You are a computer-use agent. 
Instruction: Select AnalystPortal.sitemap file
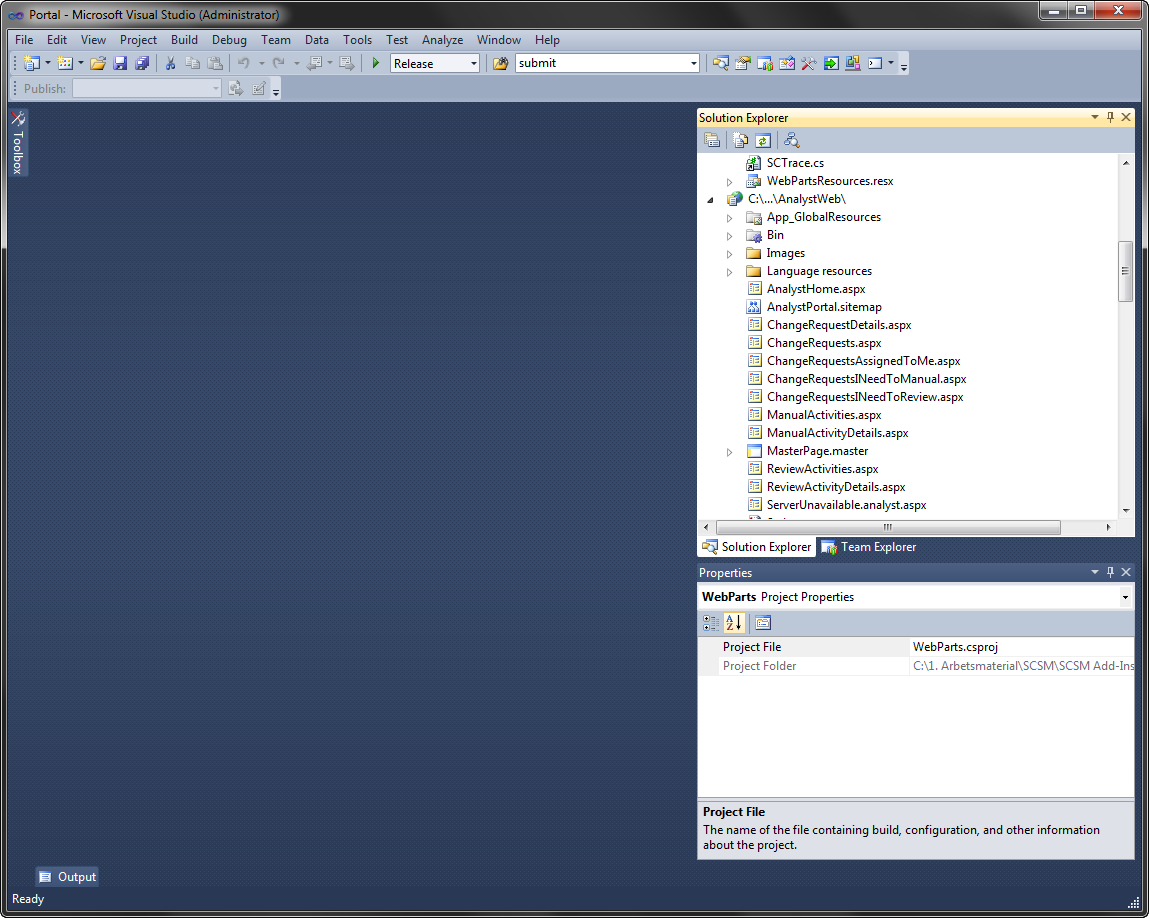point(824,307)
